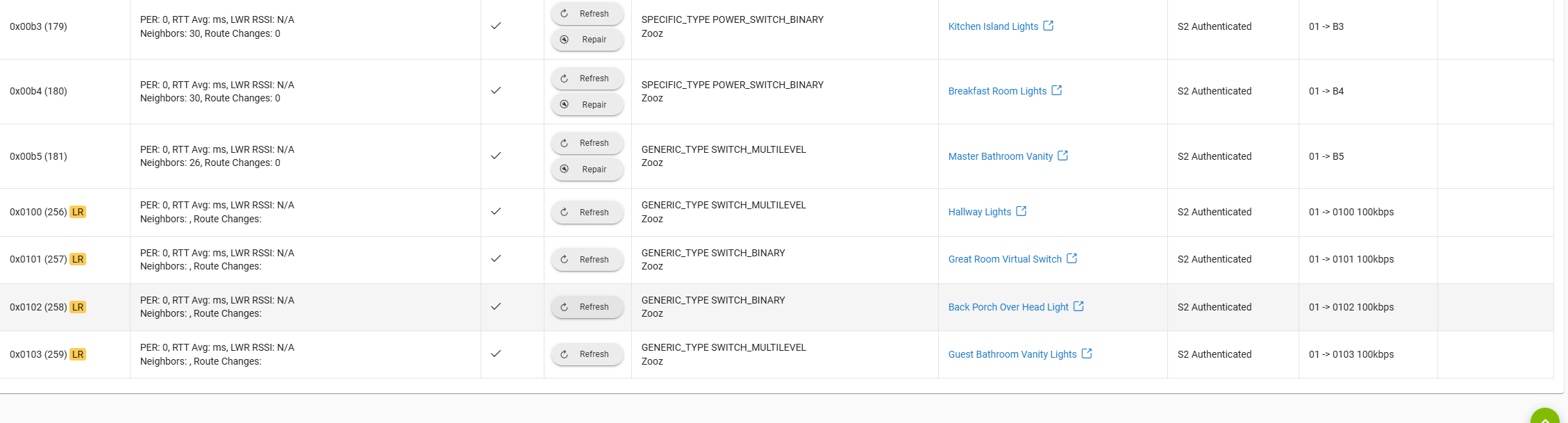1568x423 pixels.
Task: Open the Great Room Virtual Switch link
Action: pos(1005,259)
